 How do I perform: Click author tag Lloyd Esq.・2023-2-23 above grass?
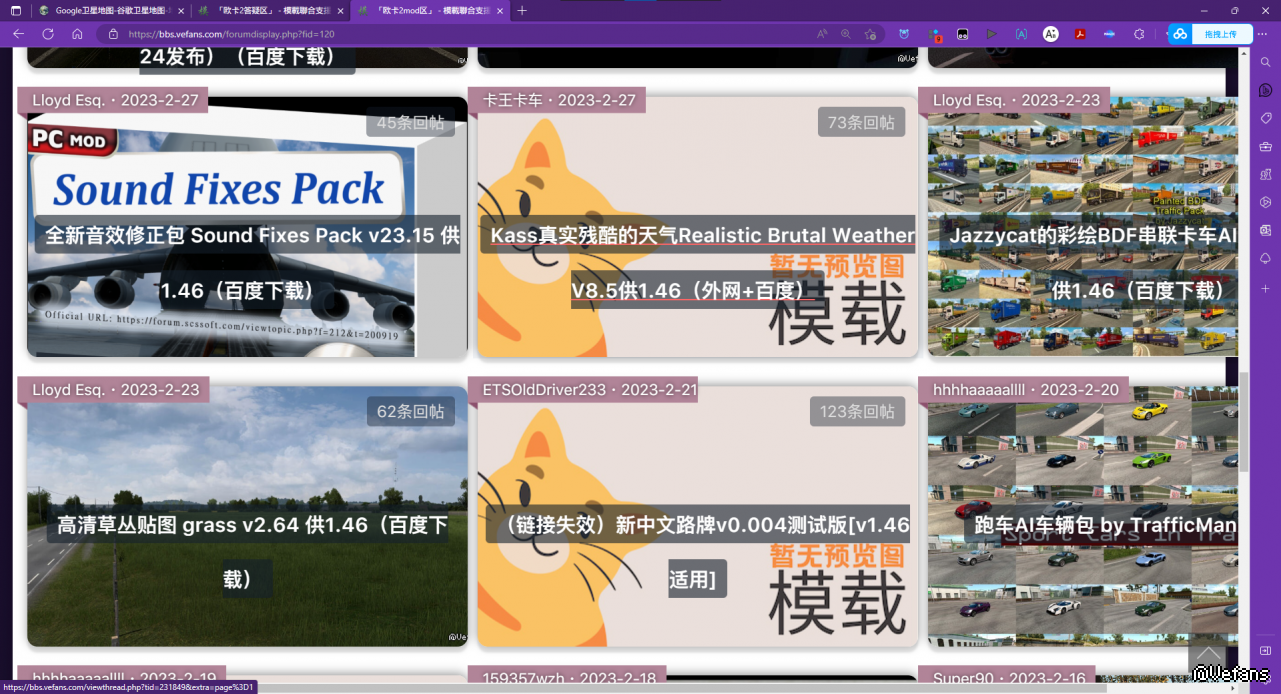tap(114, 390)
